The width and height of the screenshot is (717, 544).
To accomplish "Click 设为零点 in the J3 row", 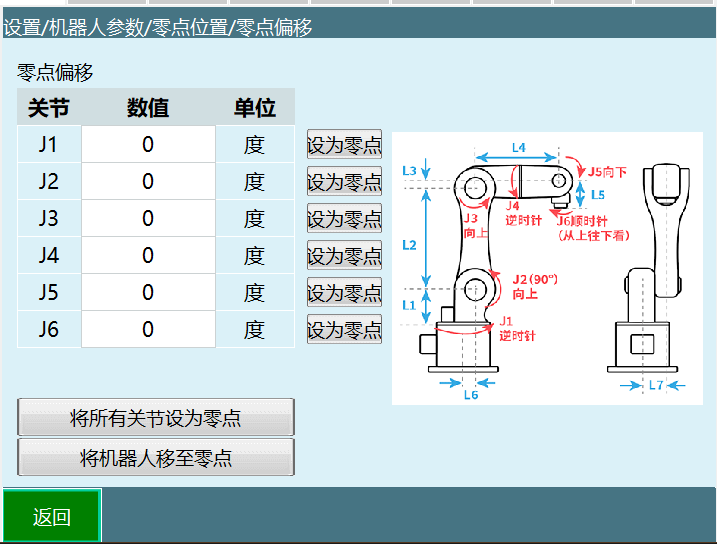I will [x=344, y=218].
